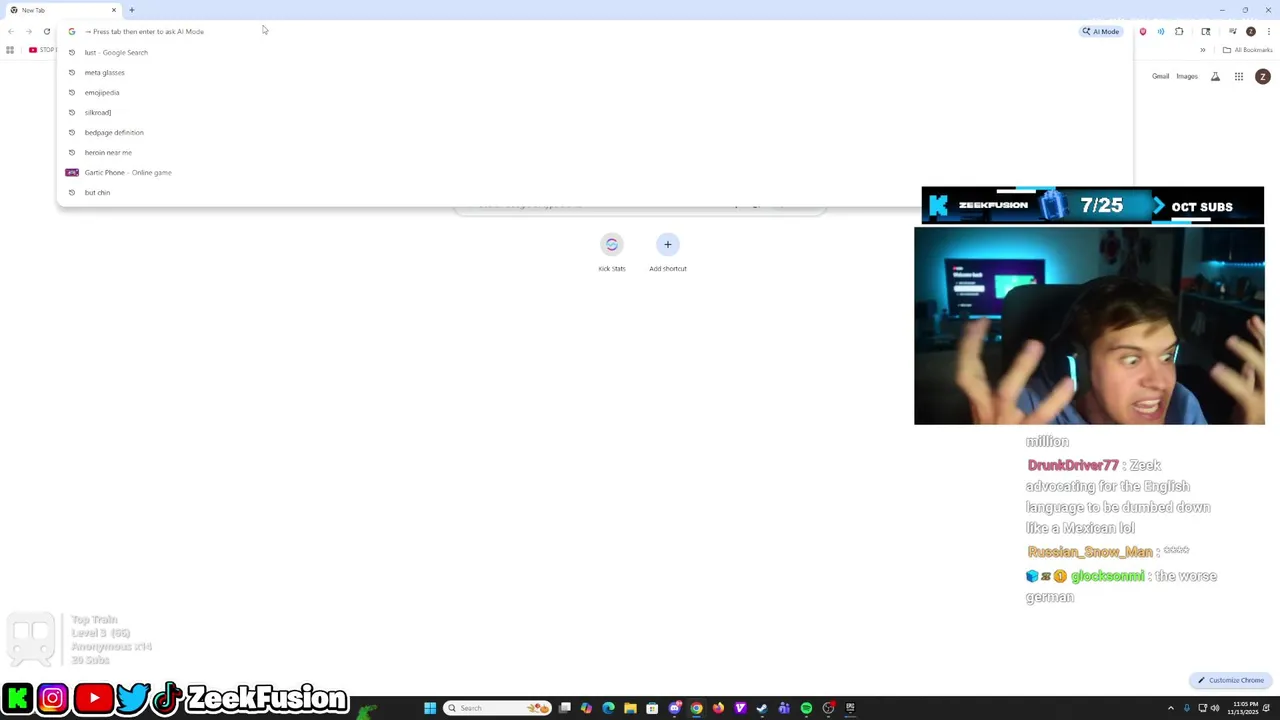Open the tab search side panel icon
Screen dimensions: 1280x720
(x=1206, y=32)
